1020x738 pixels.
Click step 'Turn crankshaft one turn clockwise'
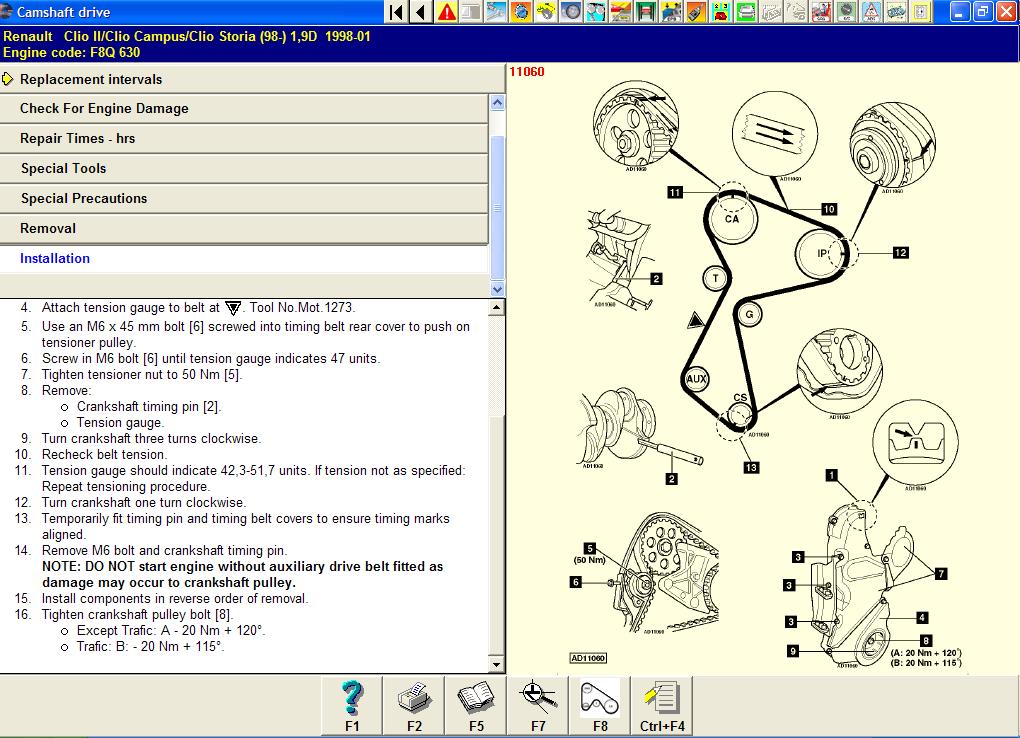144,502
